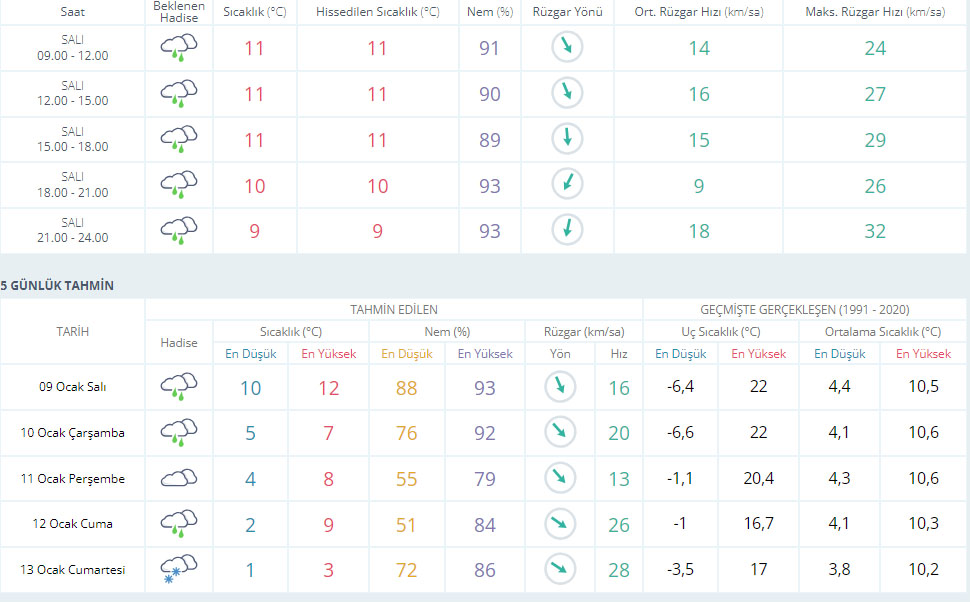This screenshot has height=602, width=970.
Task: Click the wind arrow icon for 12 Ocak Cuma
Action: click(x=560, y=523)
